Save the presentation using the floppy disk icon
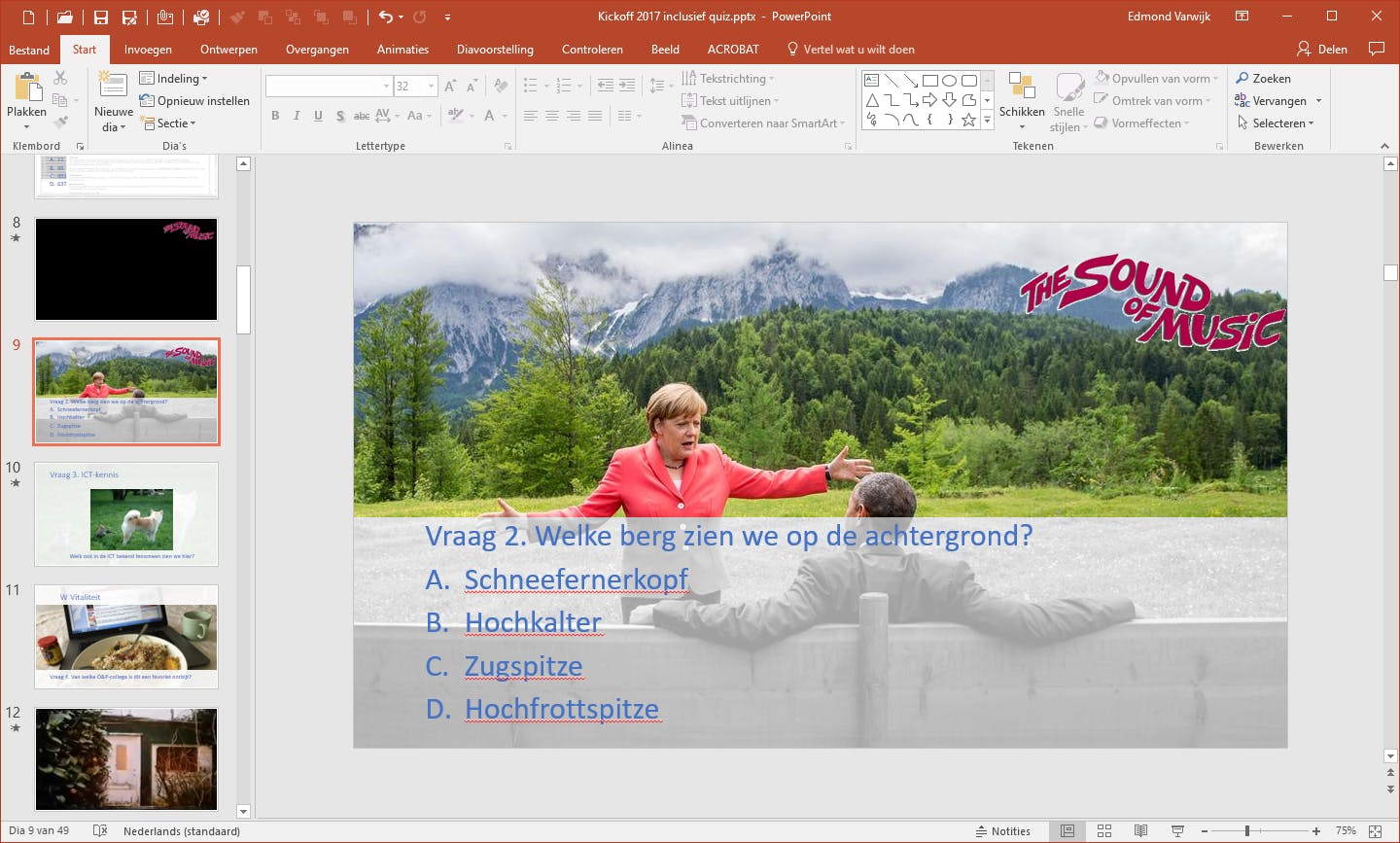 [x=101, y=17]
